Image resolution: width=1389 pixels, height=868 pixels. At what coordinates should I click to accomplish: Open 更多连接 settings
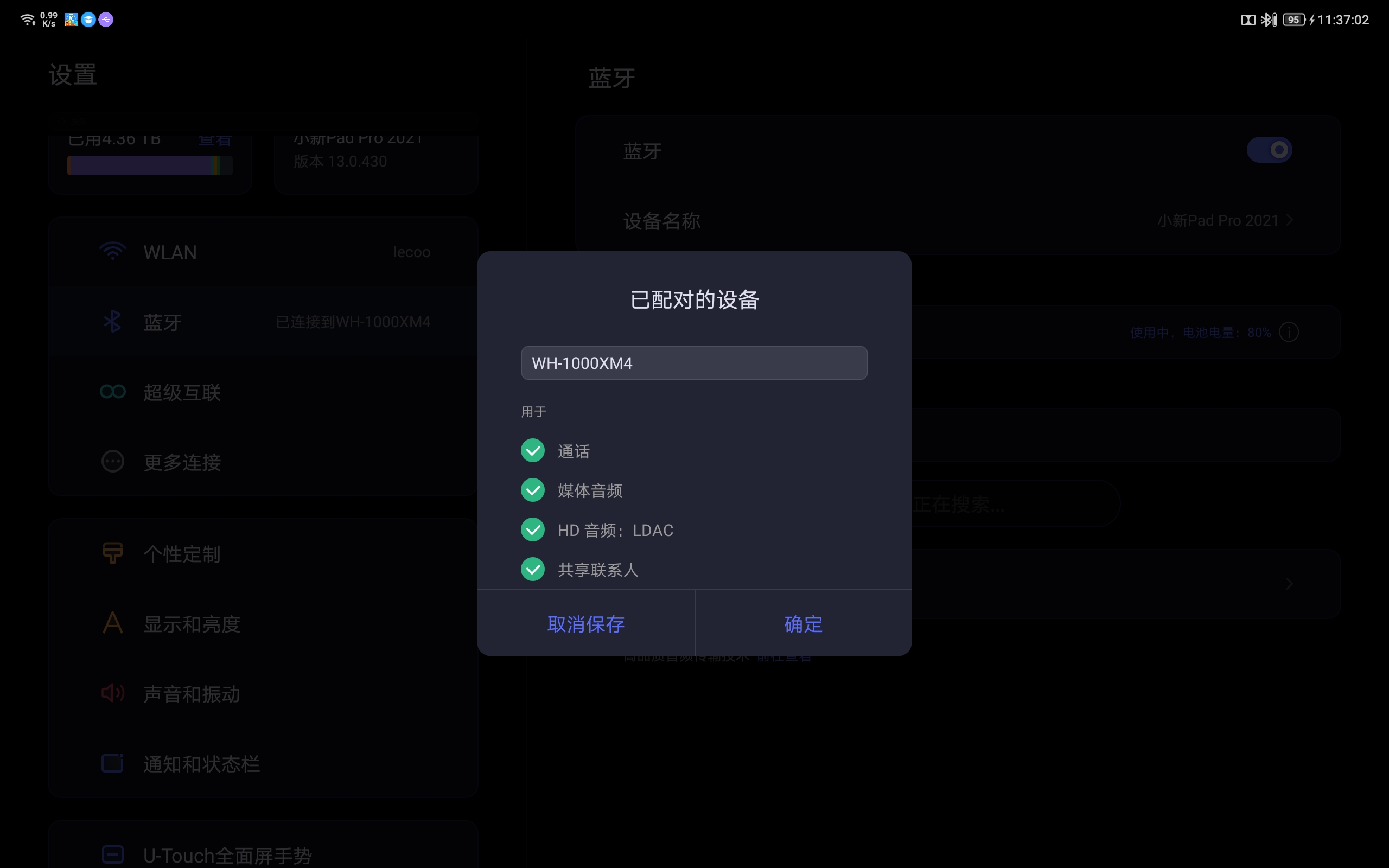click(x=264, y=462)
